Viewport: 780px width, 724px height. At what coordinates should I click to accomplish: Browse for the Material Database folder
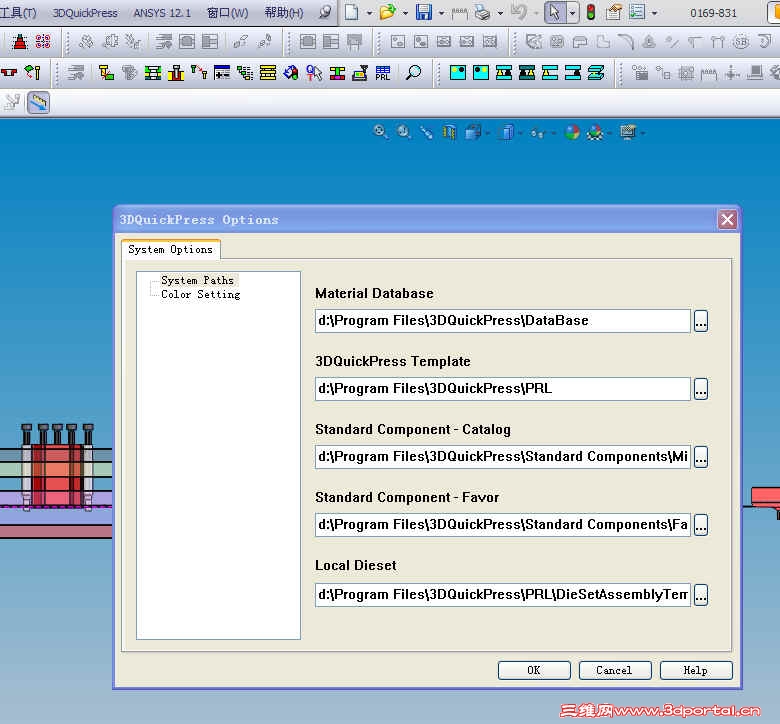pos(701,321)
